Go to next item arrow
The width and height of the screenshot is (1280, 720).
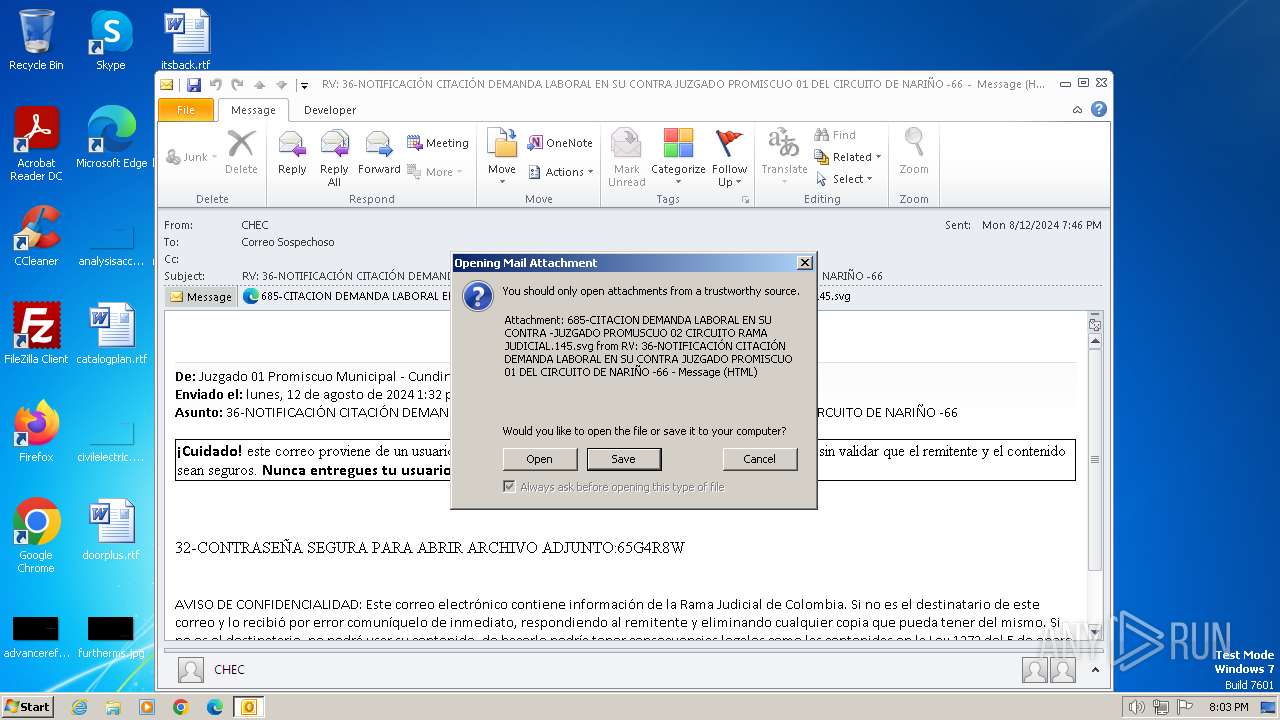pos(281,85)
